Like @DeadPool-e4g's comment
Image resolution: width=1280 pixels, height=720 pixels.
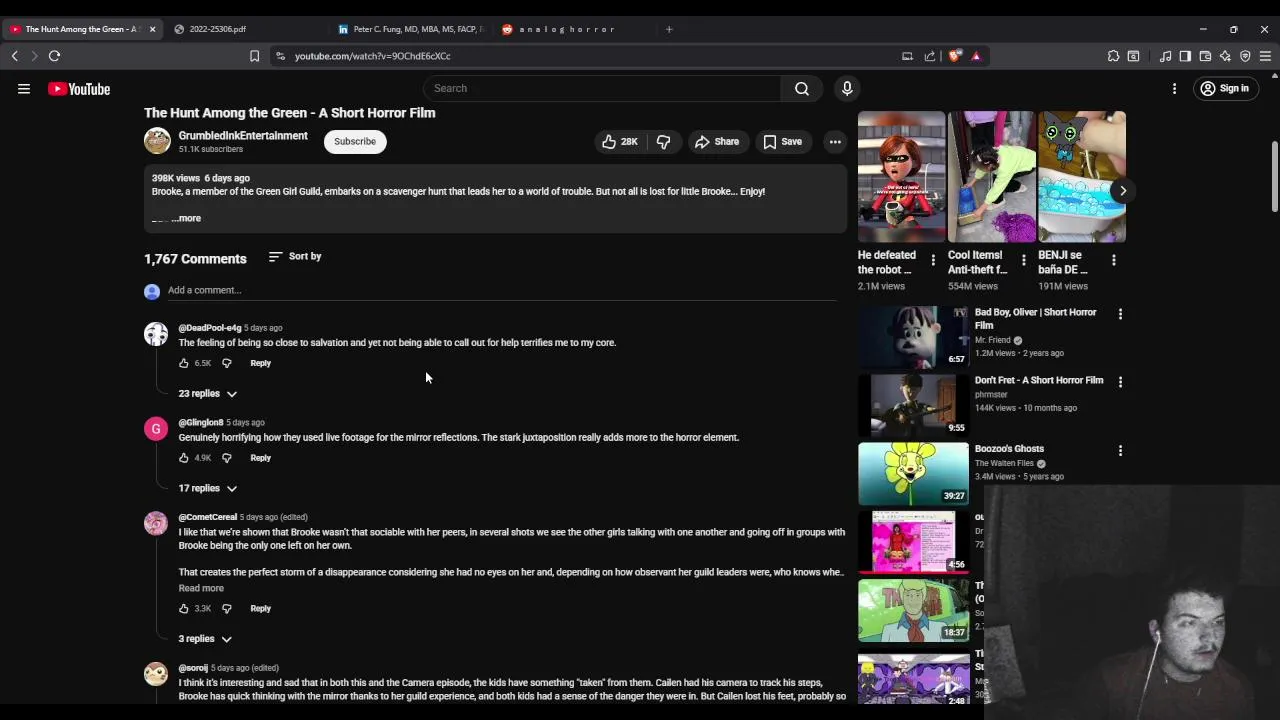point(184,363)
